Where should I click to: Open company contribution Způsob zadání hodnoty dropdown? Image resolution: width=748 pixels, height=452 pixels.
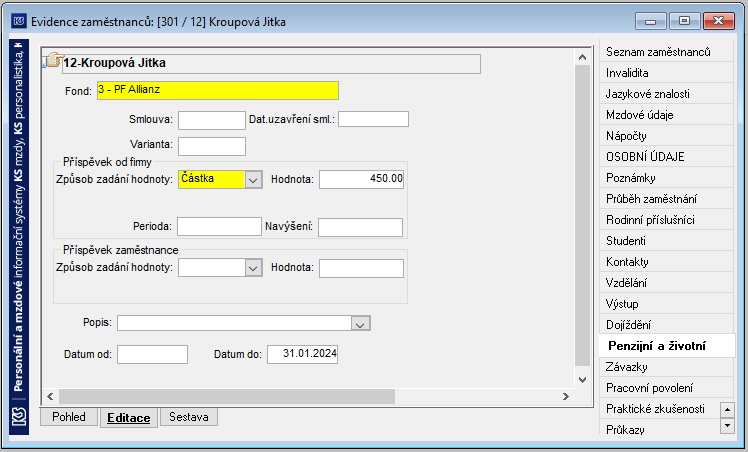253,180
